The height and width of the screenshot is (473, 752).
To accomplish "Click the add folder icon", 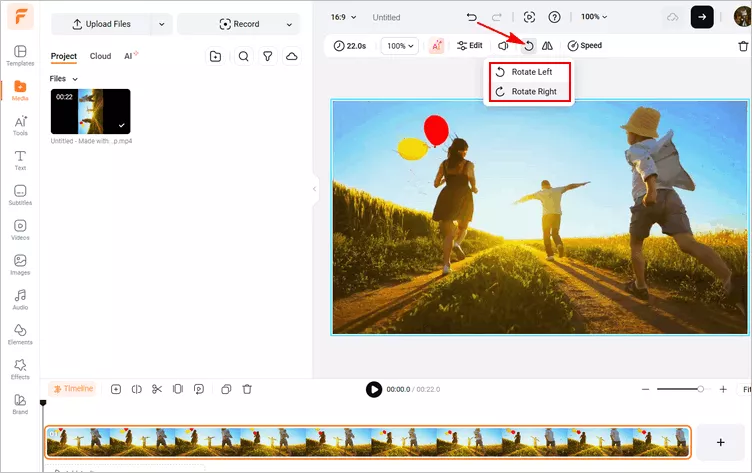I will 215,57.
